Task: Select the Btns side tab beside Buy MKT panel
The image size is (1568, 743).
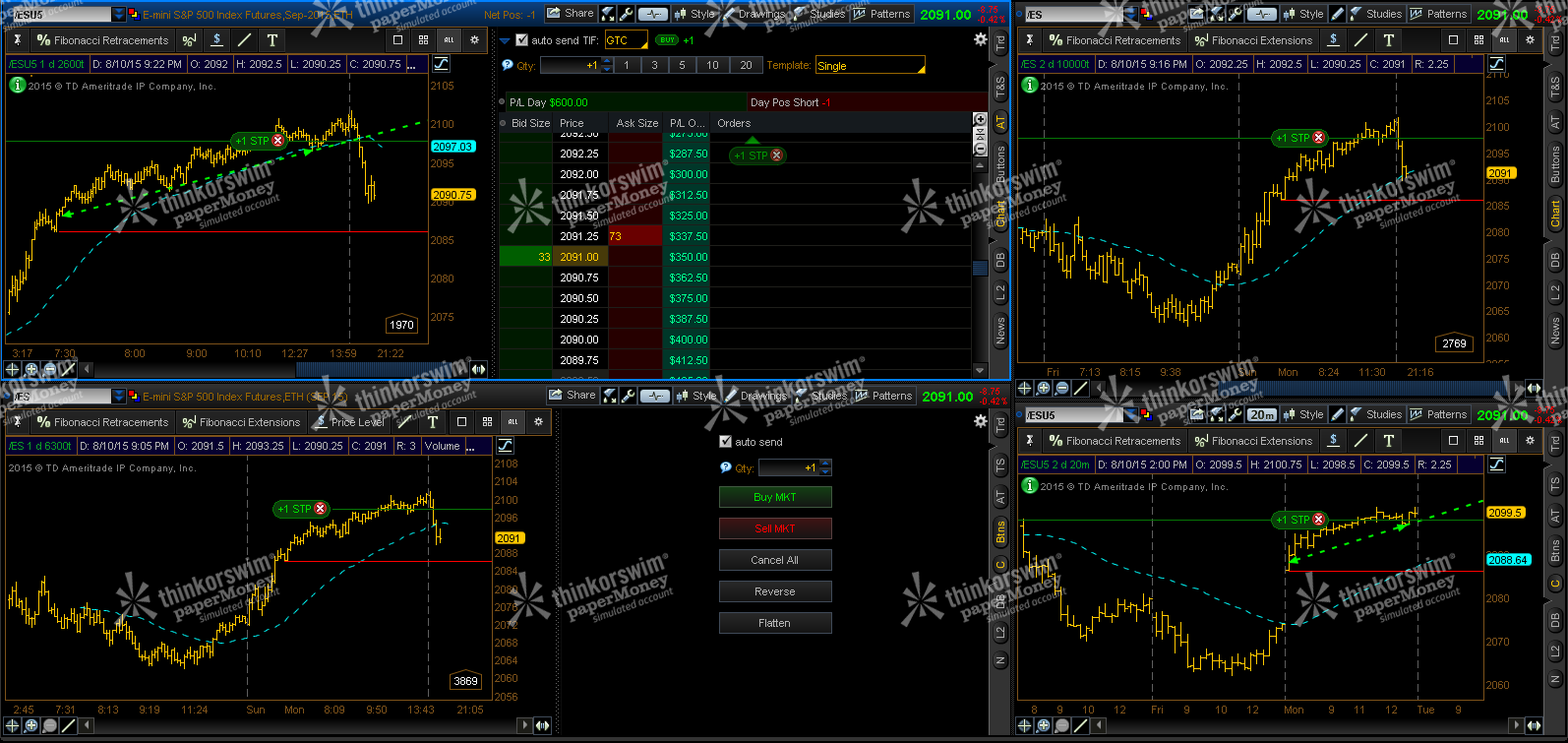Action: tap(1000, 532)
